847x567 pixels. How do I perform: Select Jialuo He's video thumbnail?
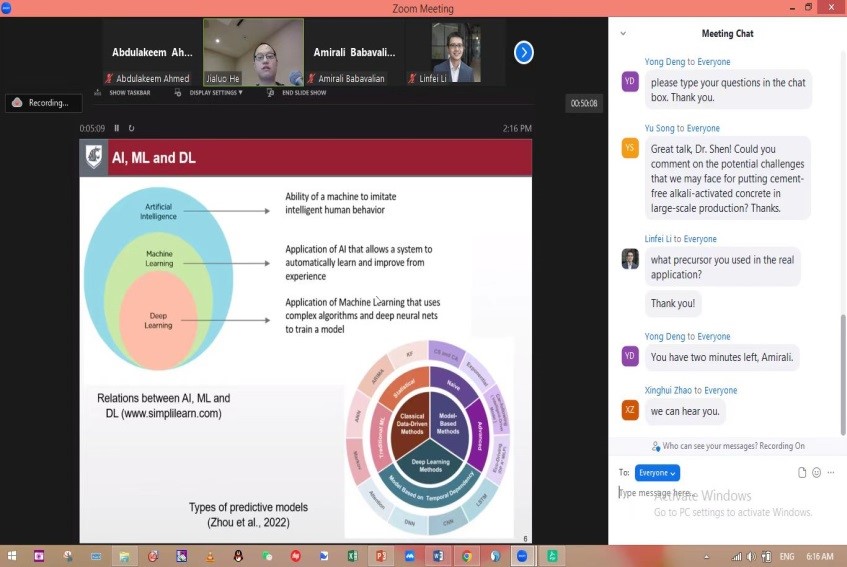(x=253, y=52)
